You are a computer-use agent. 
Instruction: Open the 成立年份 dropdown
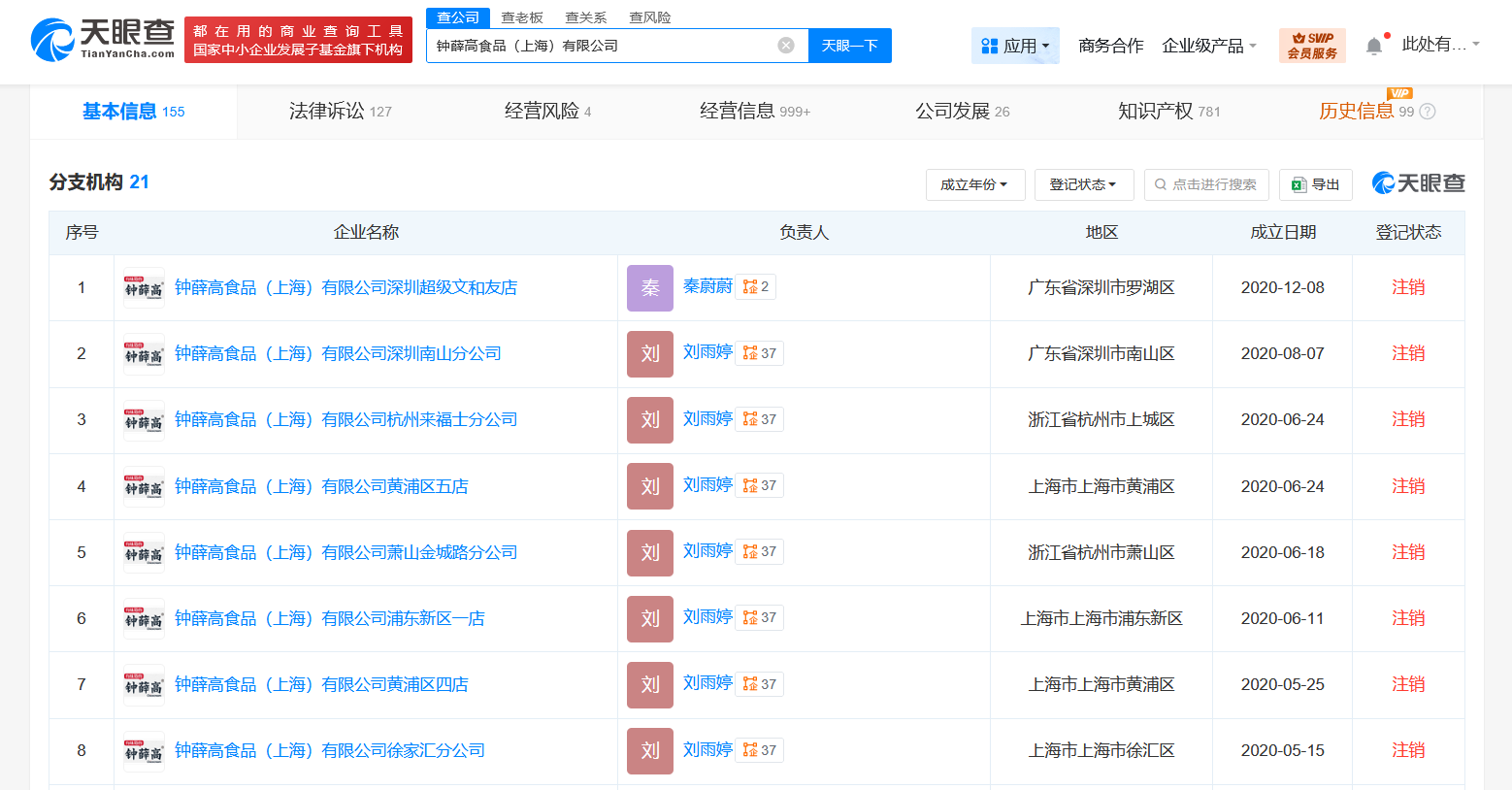(x=975, y=184)
